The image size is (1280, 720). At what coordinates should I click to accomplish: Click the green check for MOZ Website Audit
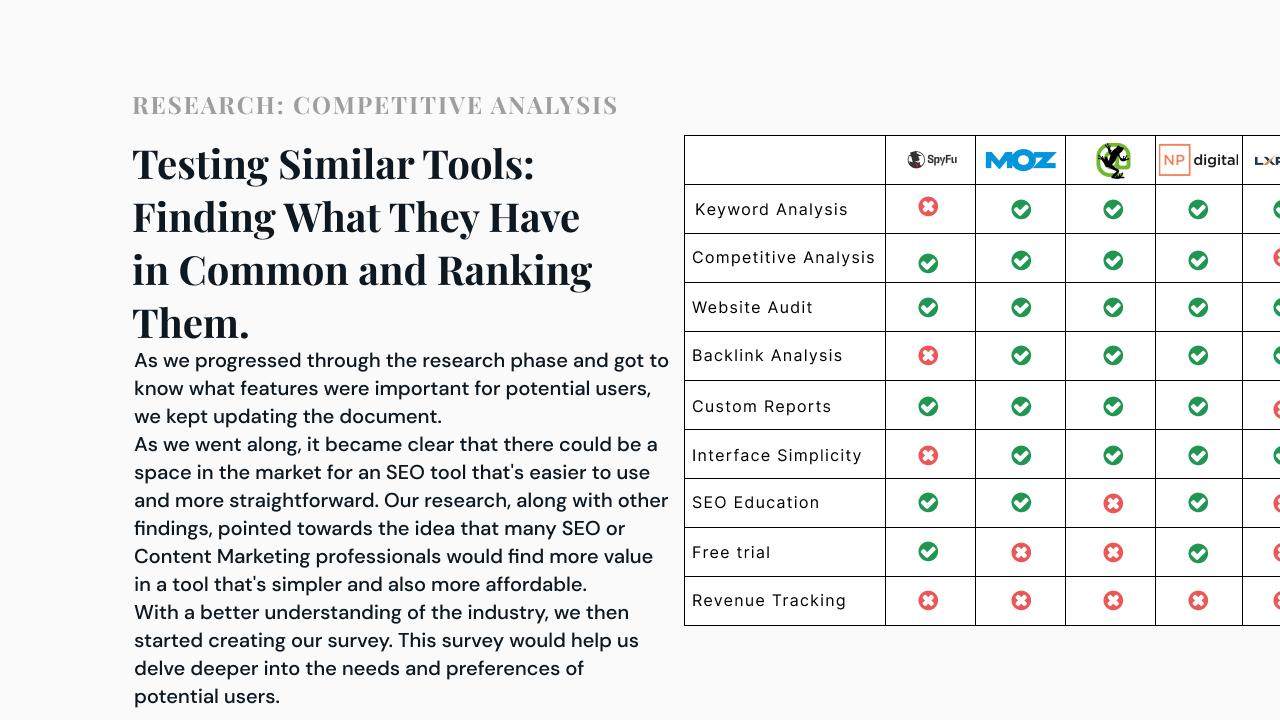[x=1021, y=307]
